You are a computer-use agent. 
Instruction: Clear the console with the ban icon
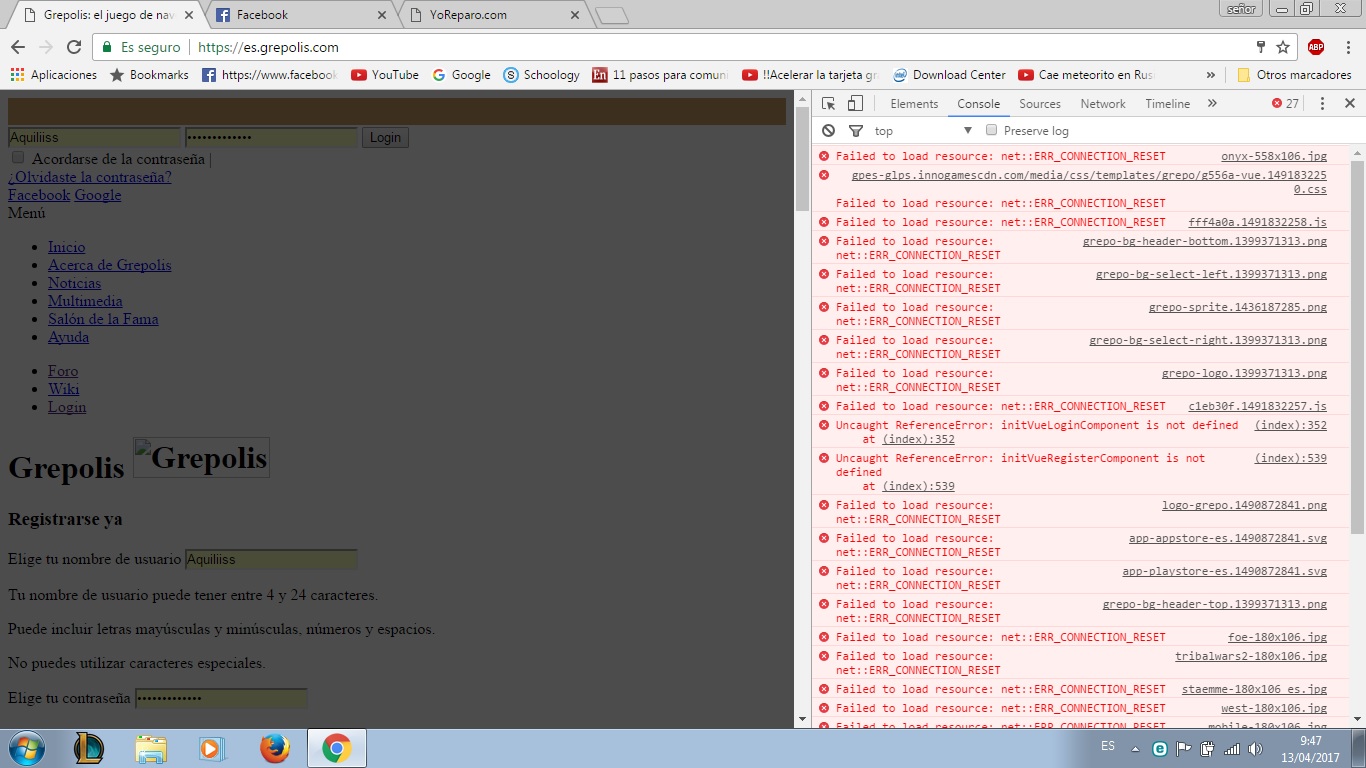click(x=828, y=131)
